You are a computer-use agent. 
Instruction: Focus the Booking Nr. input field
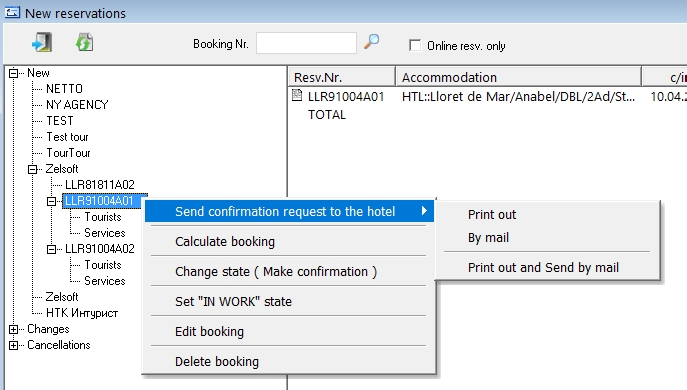coord(306,43)
